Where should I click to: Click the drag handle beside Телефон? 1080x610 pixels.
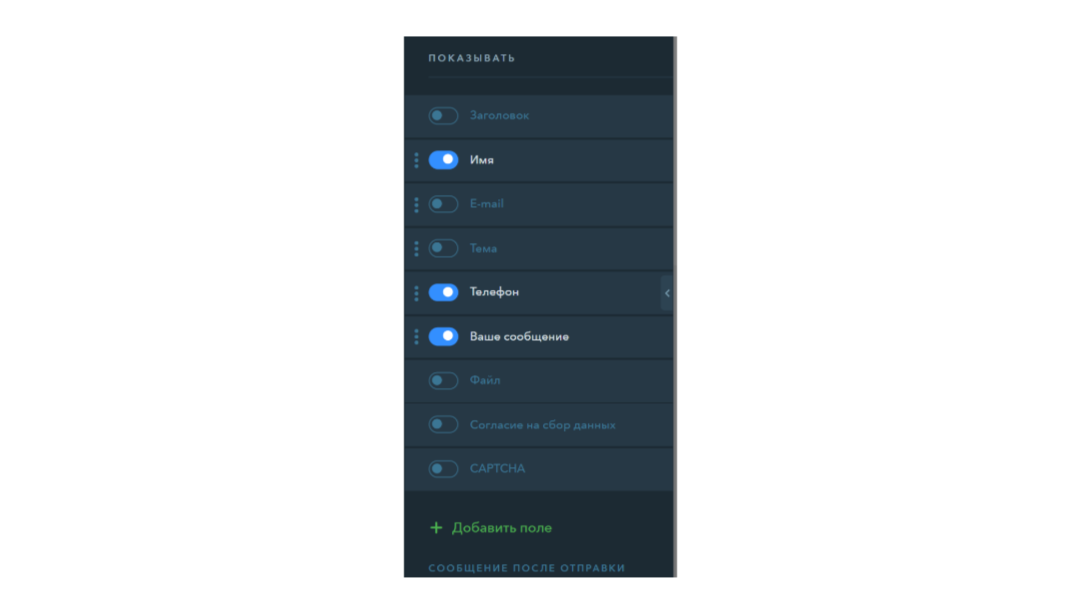tap(416, 293)
